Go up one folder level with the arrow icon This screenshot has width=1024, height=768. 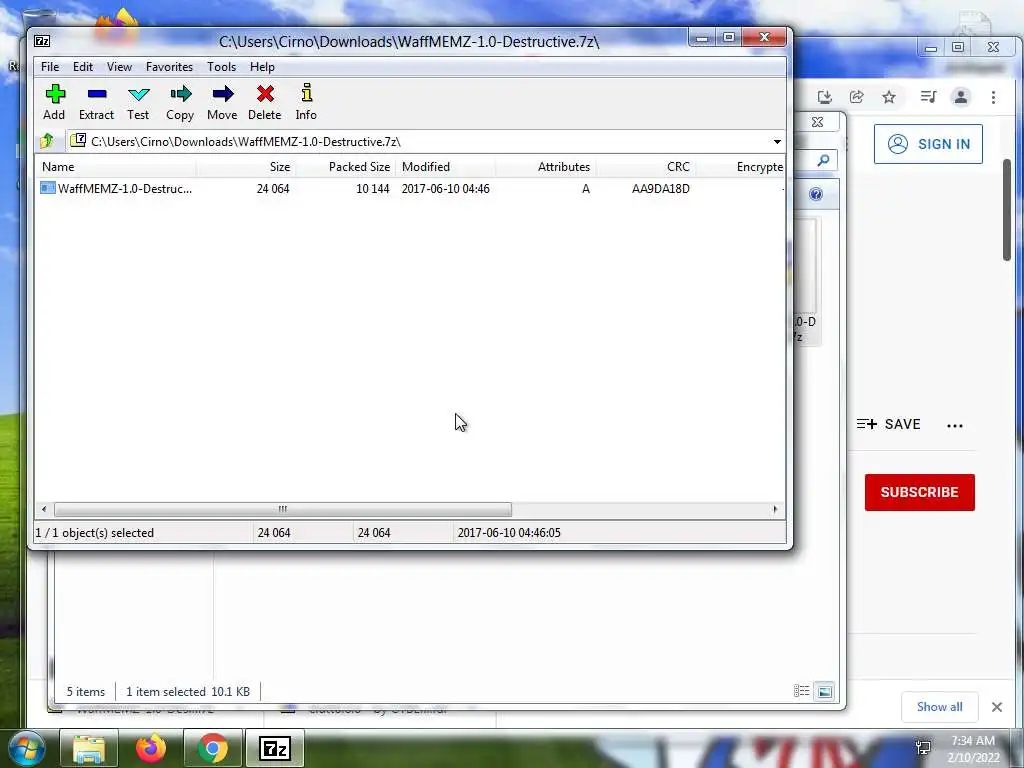[x=47, y=141]
